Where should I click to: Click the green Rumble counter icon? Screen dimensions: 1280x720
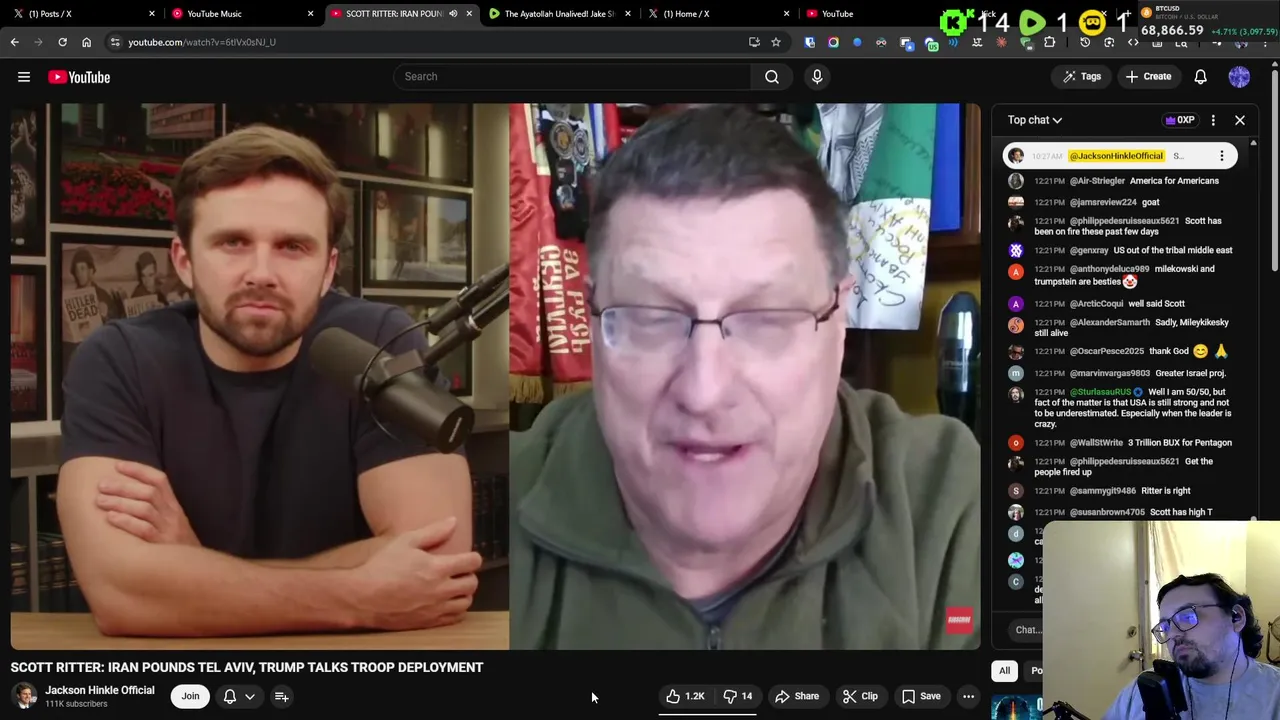[1032, 21]
